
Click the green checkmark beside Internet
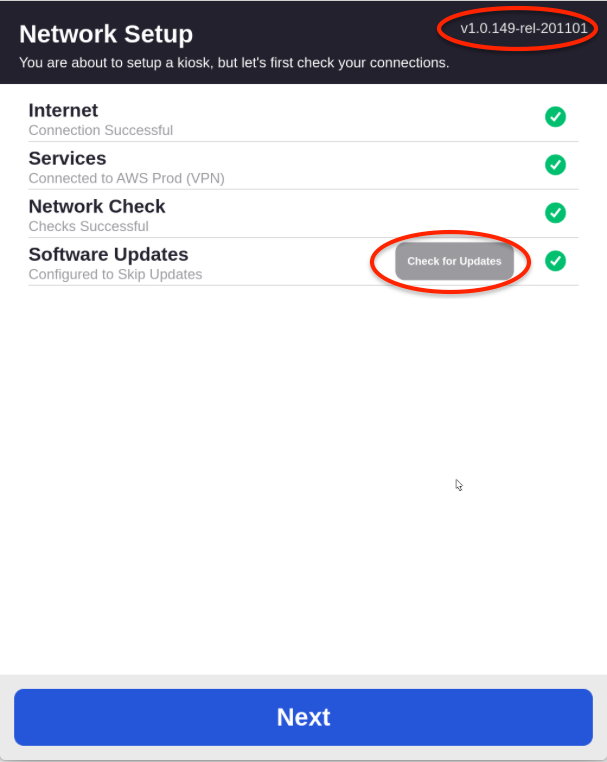[x=555, y=117]
